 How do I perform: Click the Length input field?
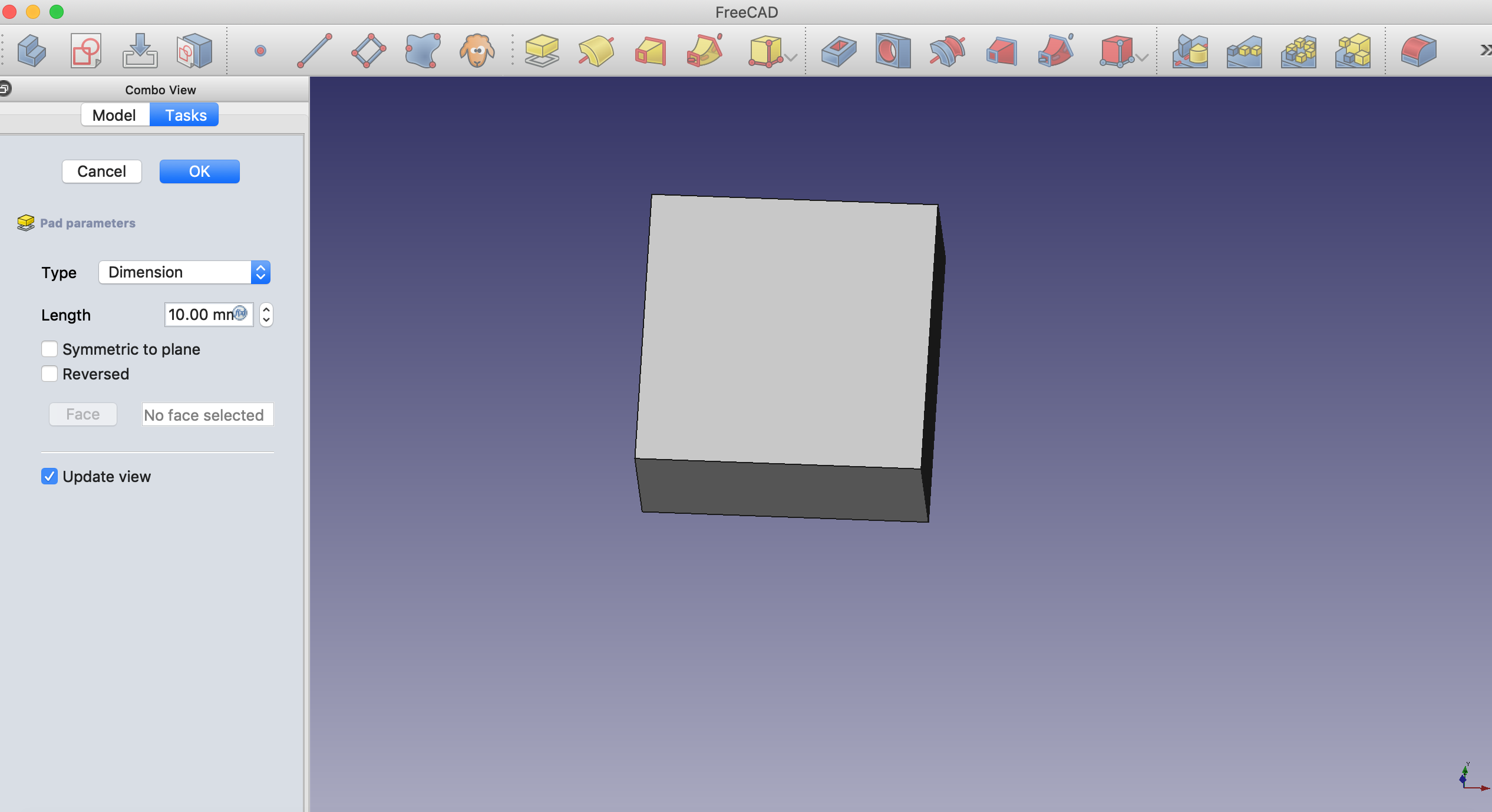click(x=200, y=315)
